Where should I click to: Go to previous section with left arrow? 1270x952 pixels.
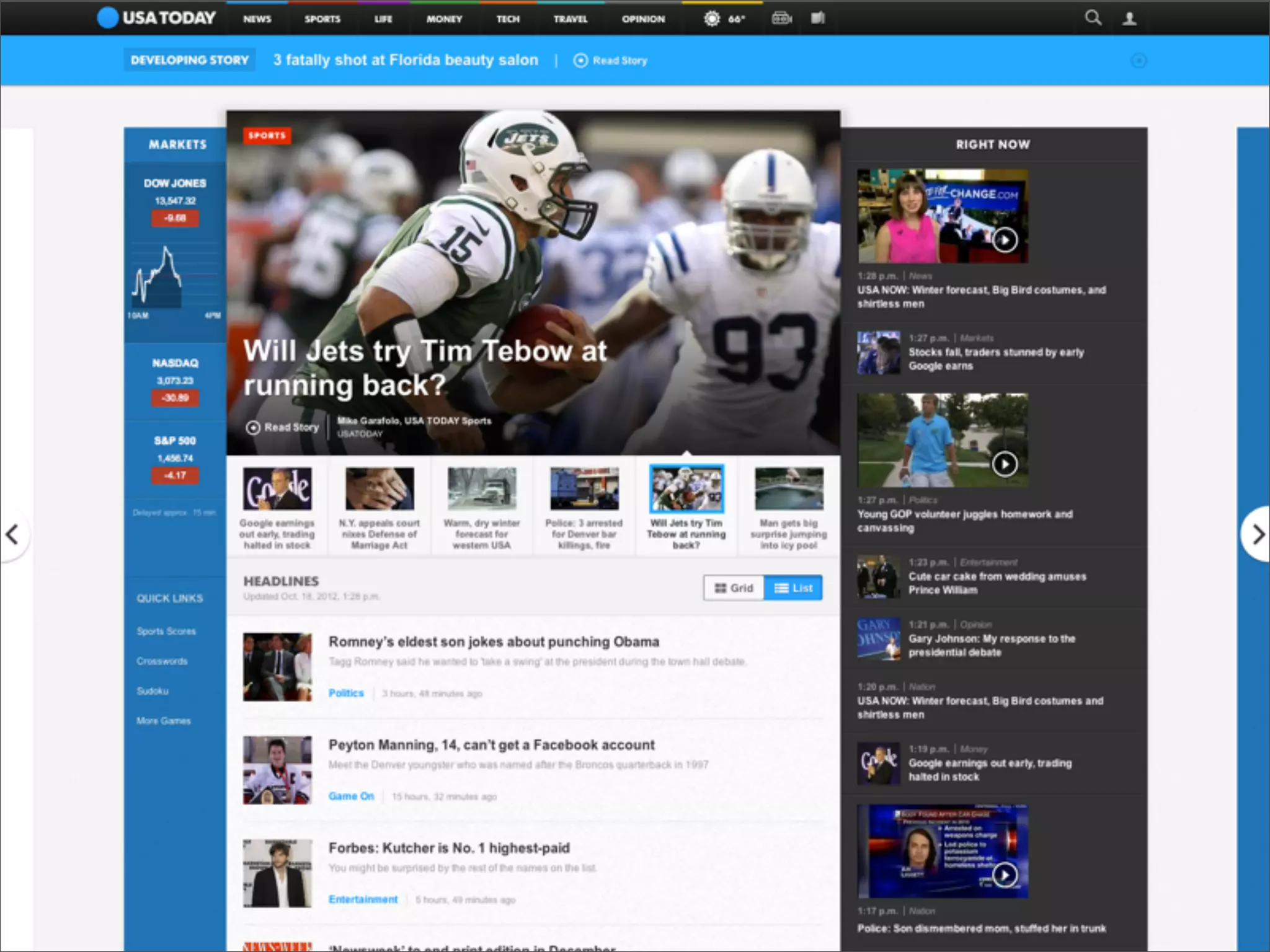[12, 534]
